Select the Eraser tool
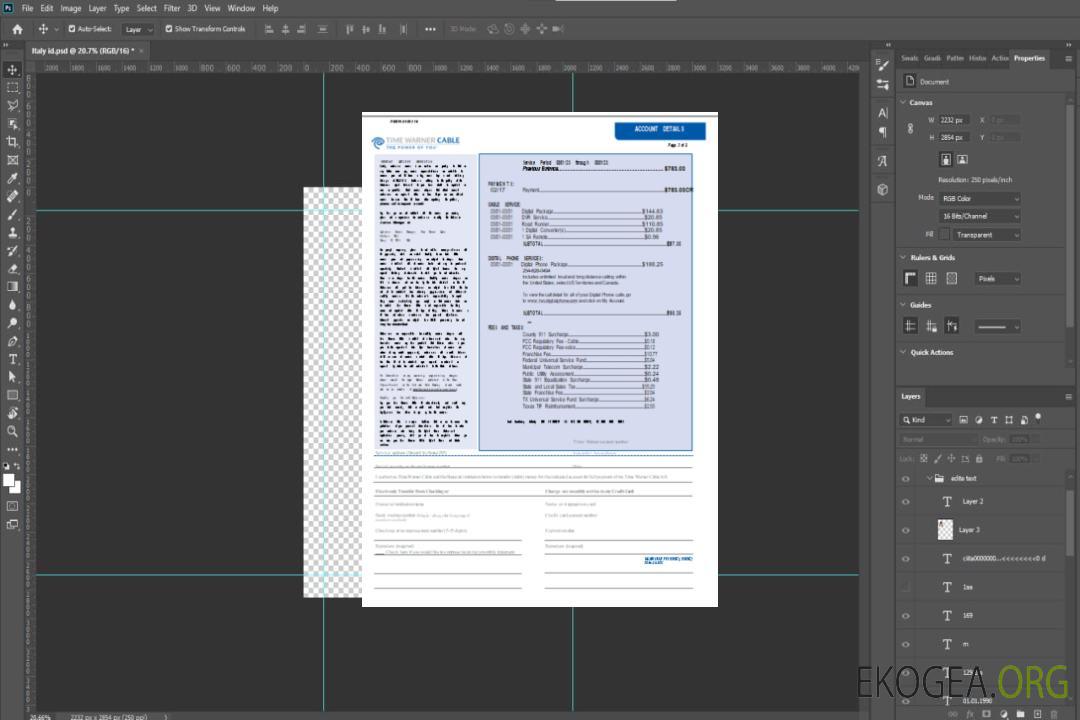Screen dimensions: 1080x720 [12, 268]
